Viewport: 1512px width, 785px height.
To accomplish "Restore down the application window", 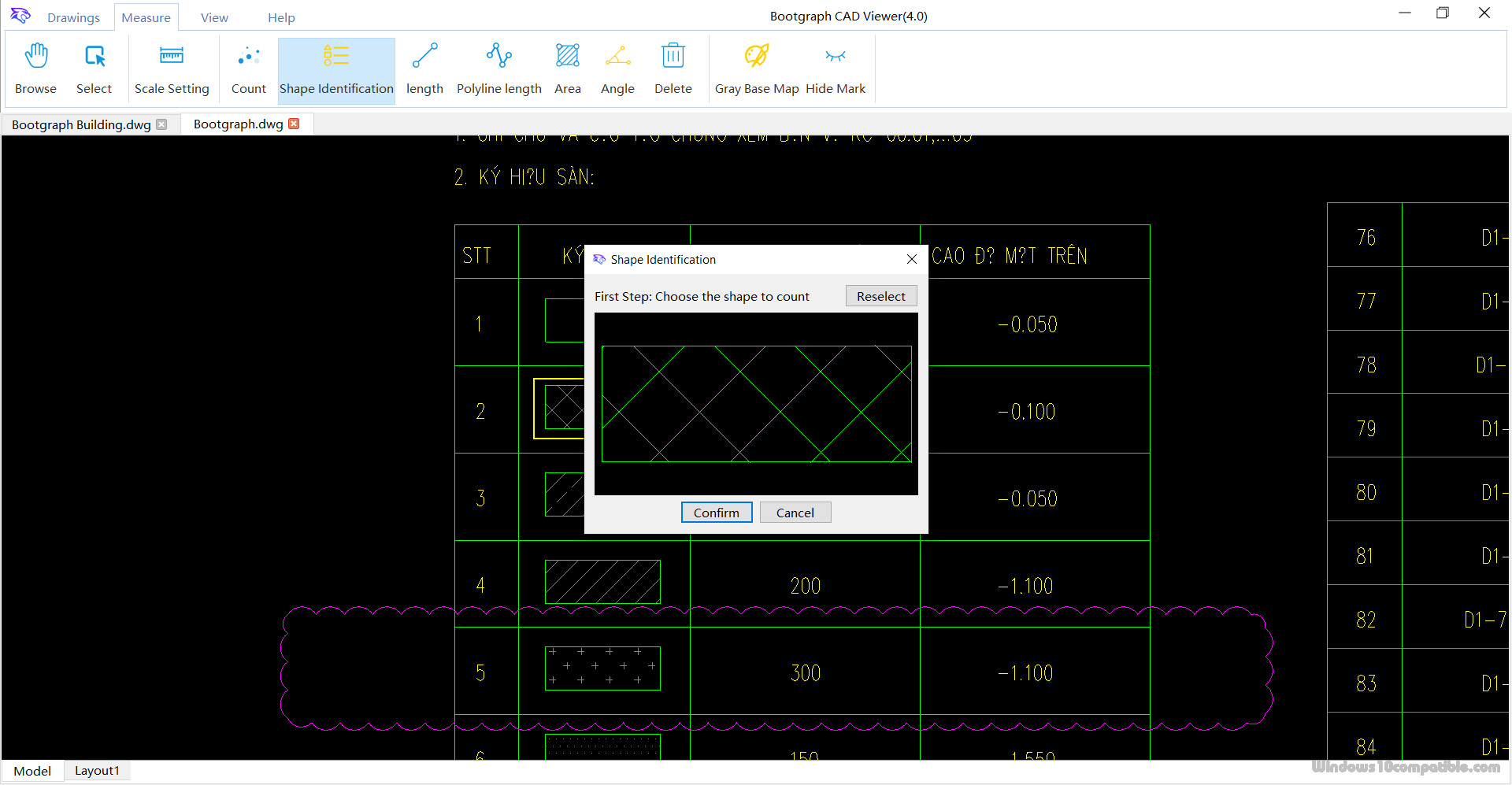I will tap(1443, 13).
